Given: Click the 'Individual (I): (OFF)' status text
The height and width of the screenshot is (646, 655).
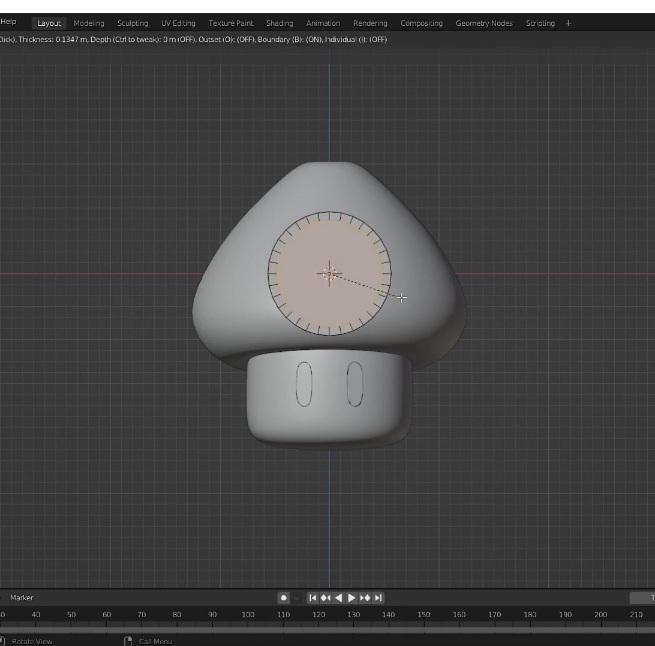Looking at the screenshot, I should click(x=356, y=39).
